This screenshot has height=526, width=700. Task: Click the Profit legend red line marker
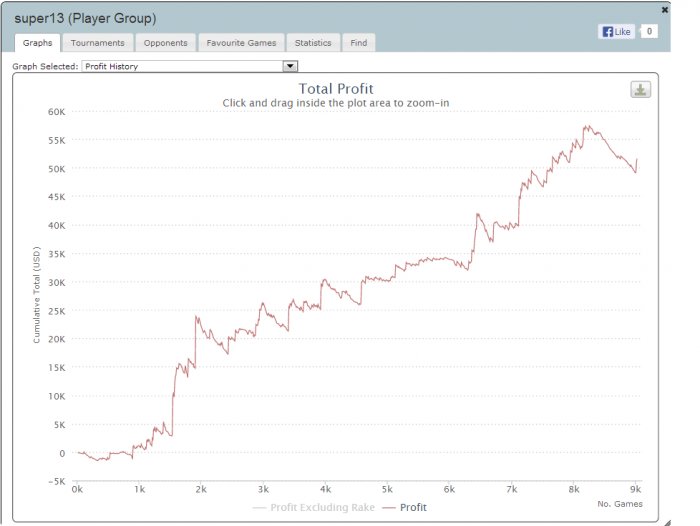(x=389, y=508)
